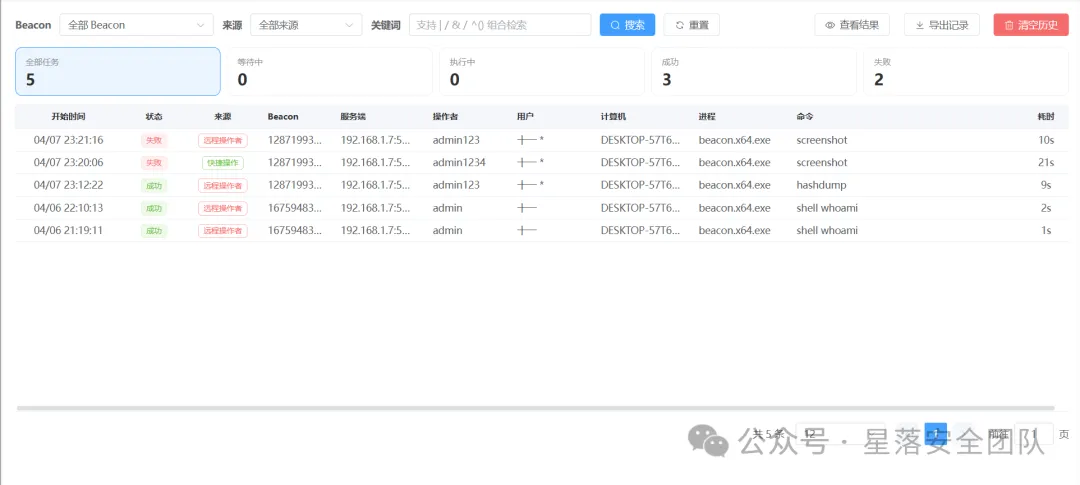Image resolution: width=1080 pixels, height=485 pixels.
Task: Click the 操作者 column header
Action: click(x=446, y=116)
